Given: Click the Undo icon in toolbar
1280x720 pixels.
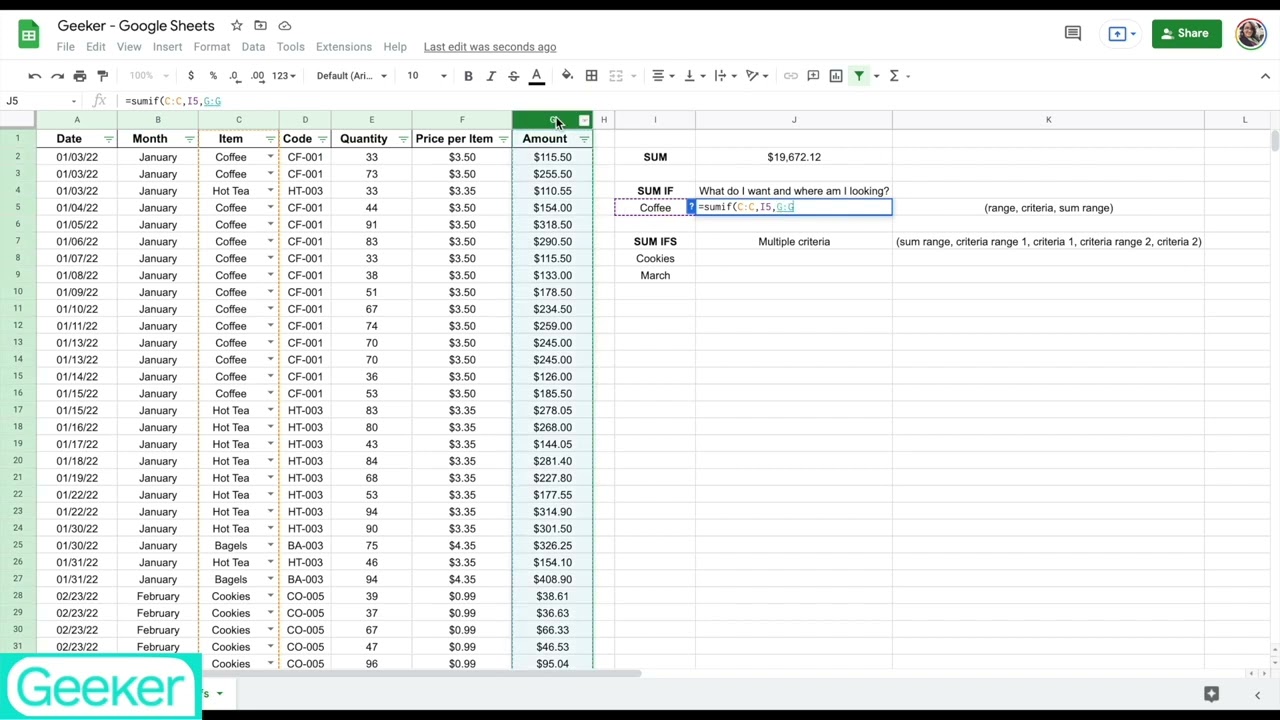Looking at the screenshot, I should pyautogui.click(x=35, y=76).
